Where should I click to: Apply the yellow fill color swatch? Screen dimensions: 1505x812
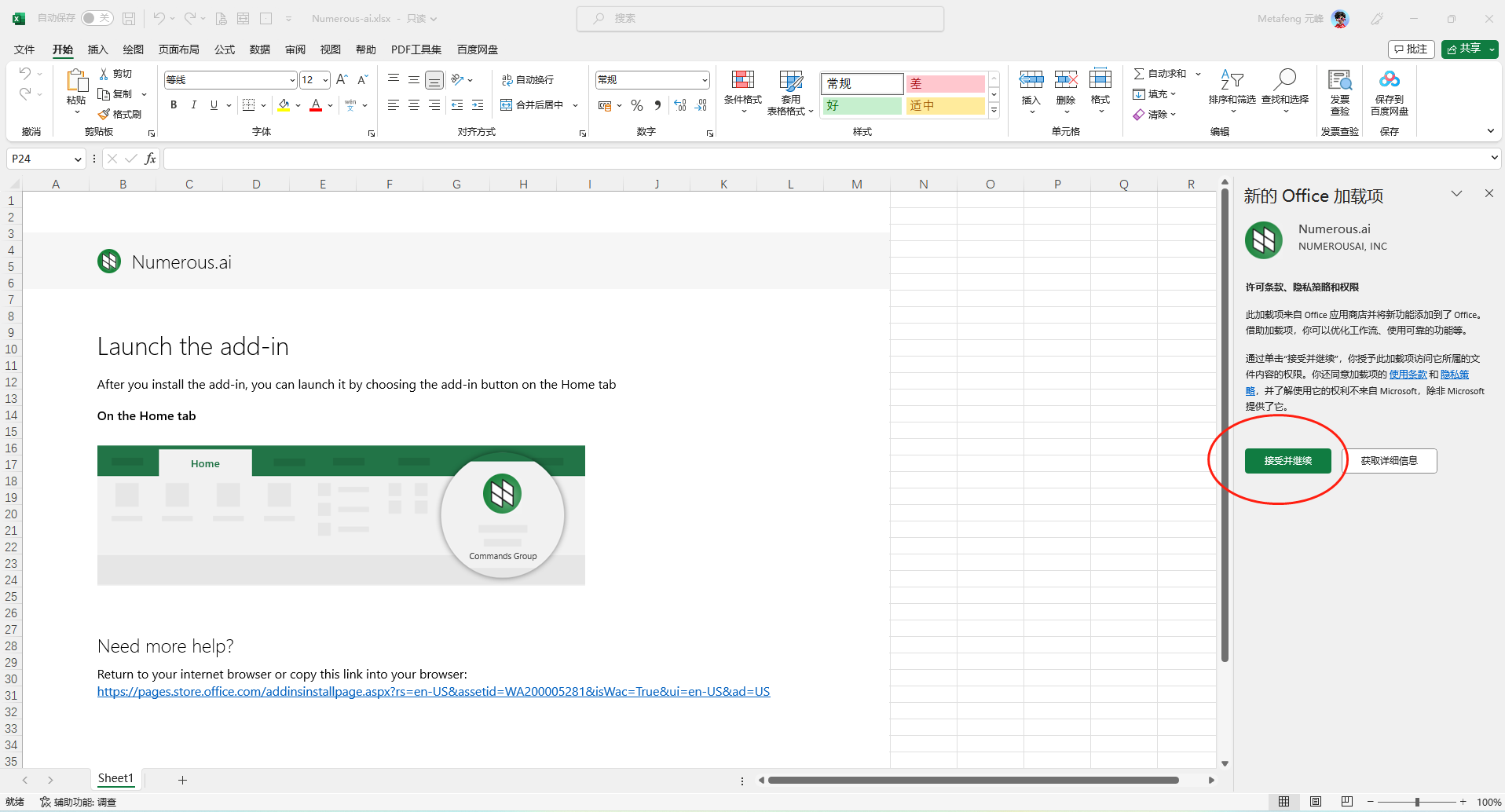point(284,104)
